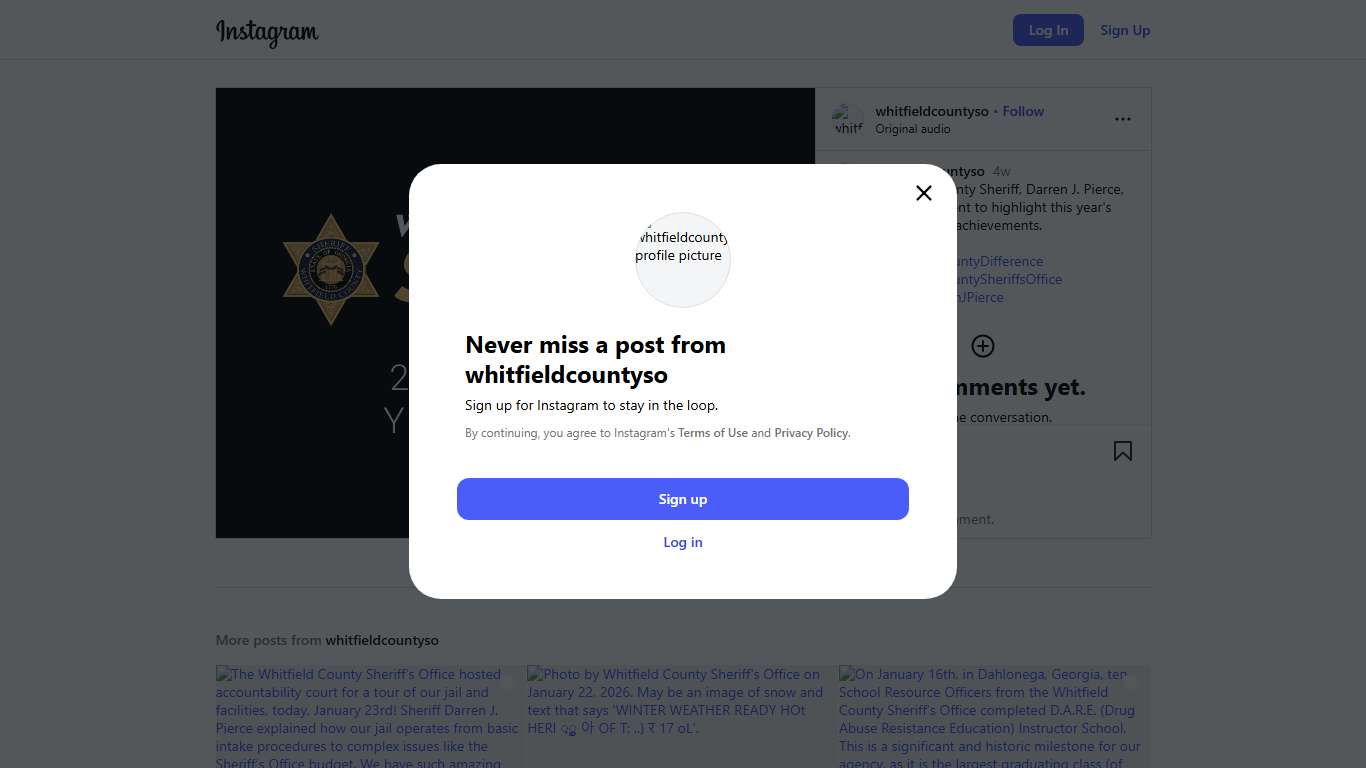
Task: Open the Privacy Policy link
Action: tap(811, 433)
